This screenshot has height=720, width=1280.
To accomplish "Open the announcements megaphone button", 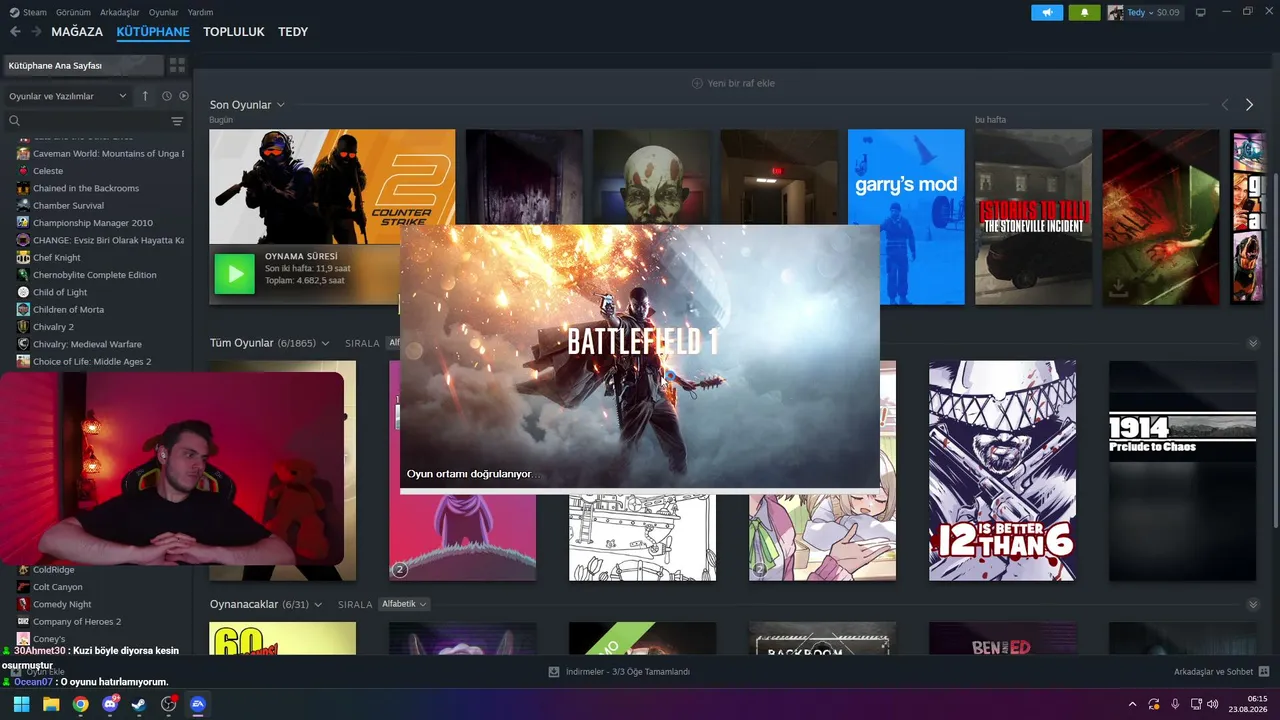I will point(1047,12).
